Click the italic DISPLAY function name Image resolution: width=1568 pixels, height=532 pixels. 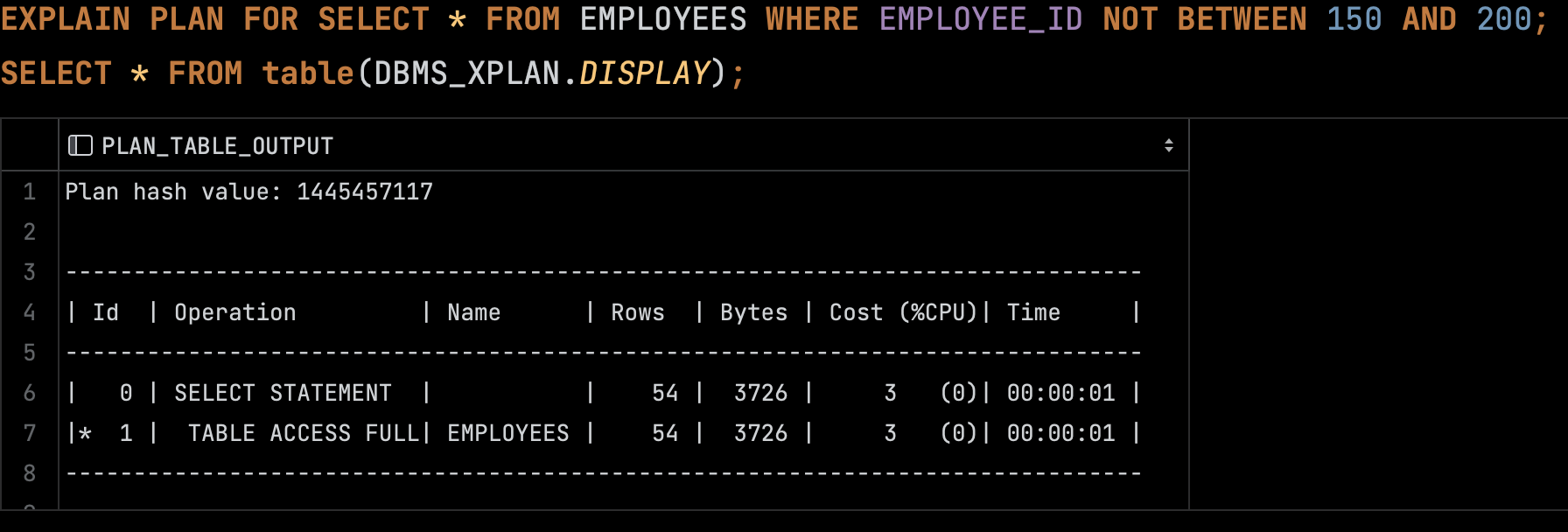tap(644, 73)
